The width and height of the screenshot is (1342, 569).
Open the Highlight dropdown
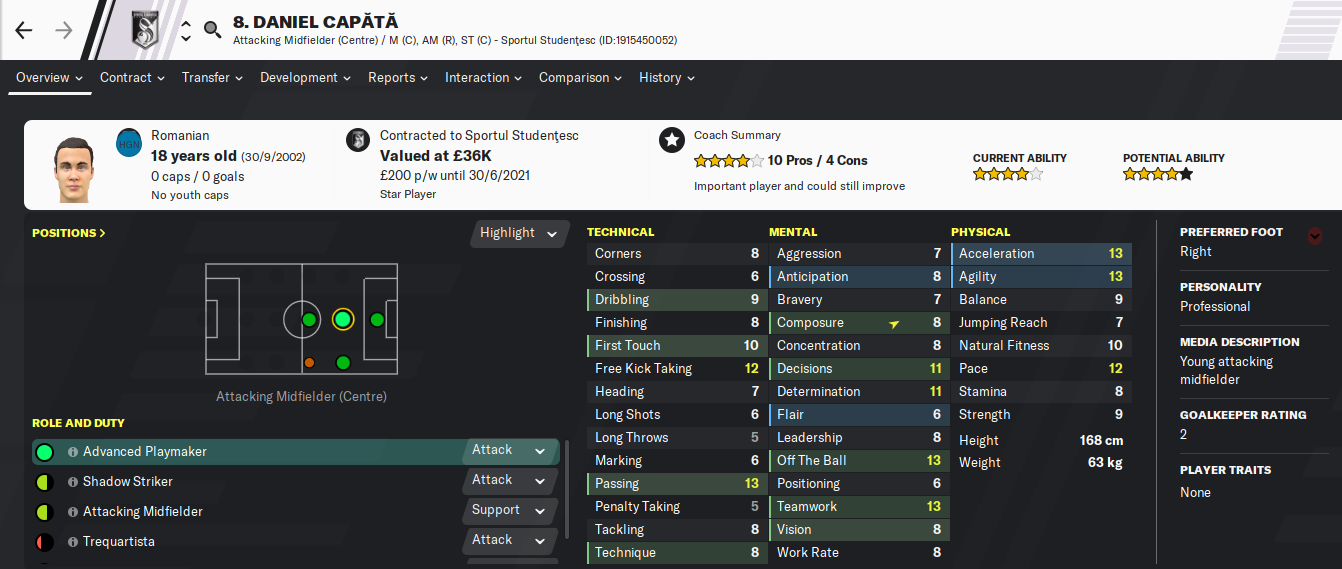click(x=518, y=233)
